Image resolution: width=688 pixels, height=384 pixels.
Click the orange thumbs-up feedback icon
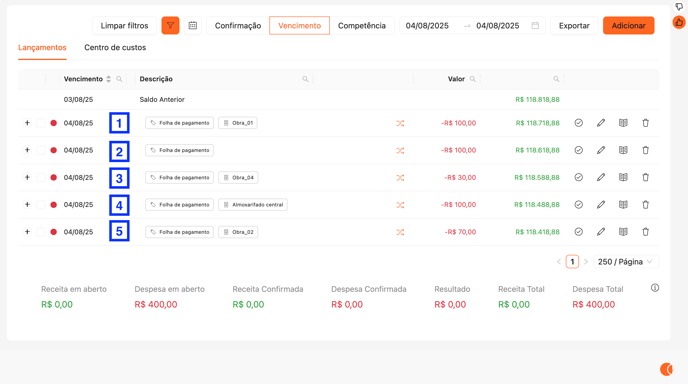(679, 22)
